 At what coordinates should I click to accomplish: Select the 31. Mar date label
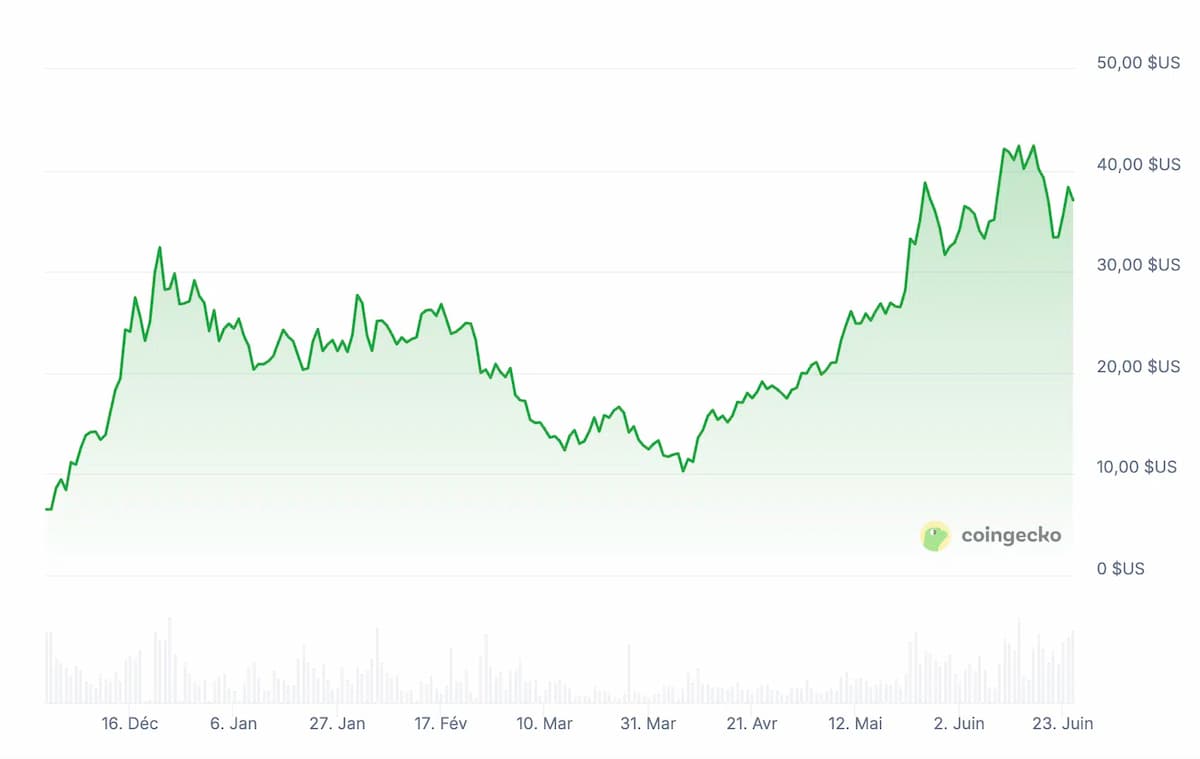(x=648, y=724)
